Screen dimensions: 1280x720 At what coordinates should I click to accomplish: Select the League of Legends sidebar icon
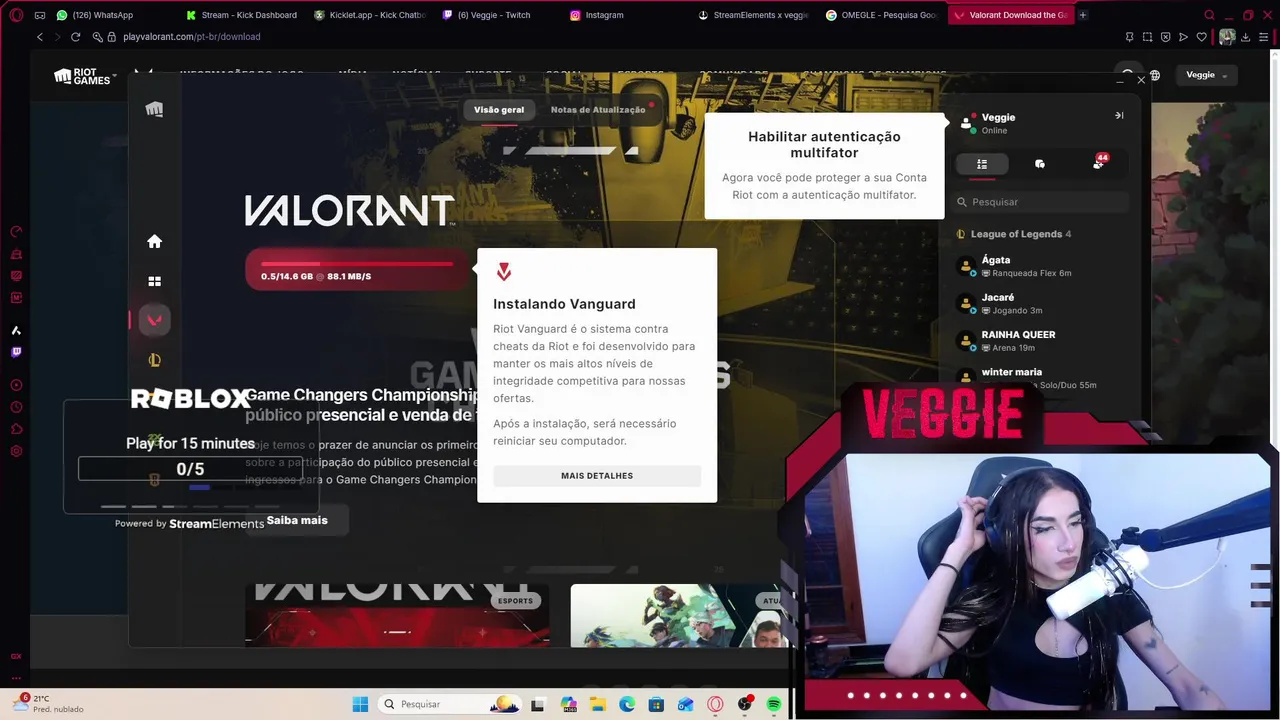(154, 360)
